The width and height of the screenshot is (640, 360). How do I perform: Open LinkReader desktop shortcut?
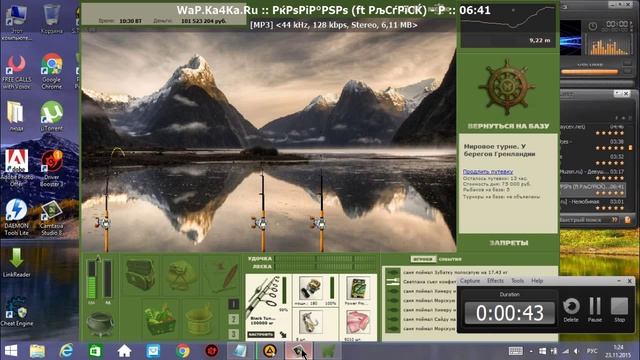pyautogui.click(x=17, y=263)
